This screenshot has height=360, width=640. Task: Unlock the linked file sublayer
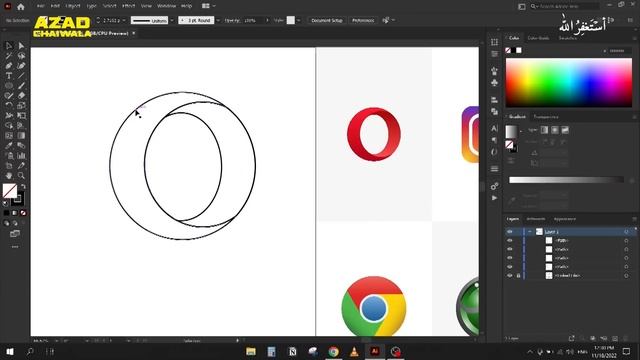(x=518, y=276)
